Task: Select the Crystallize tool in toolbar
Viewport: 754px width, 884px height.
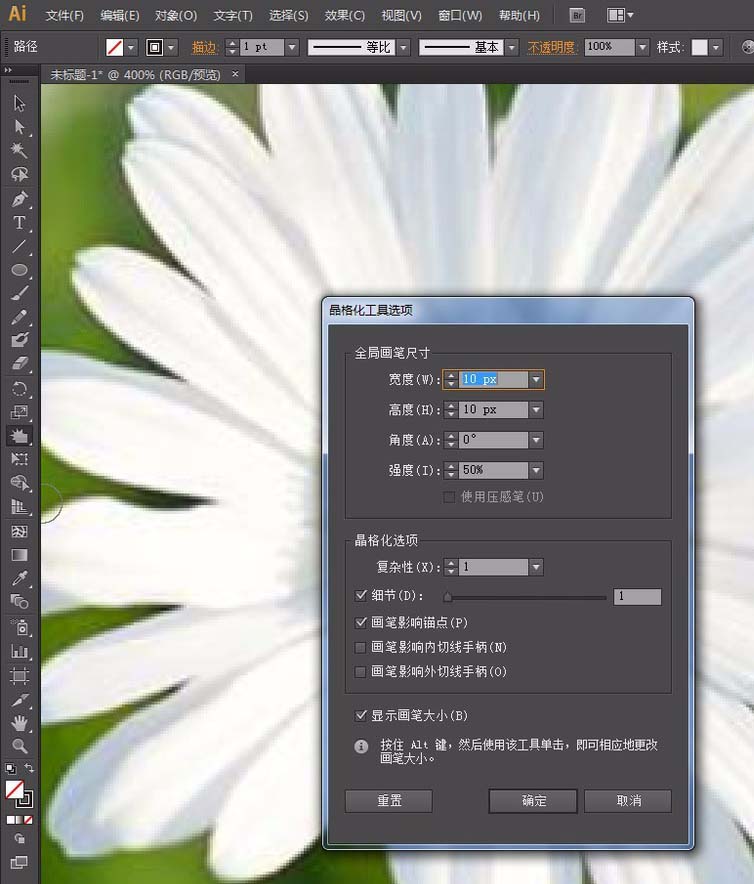Action: coord(19,436)
